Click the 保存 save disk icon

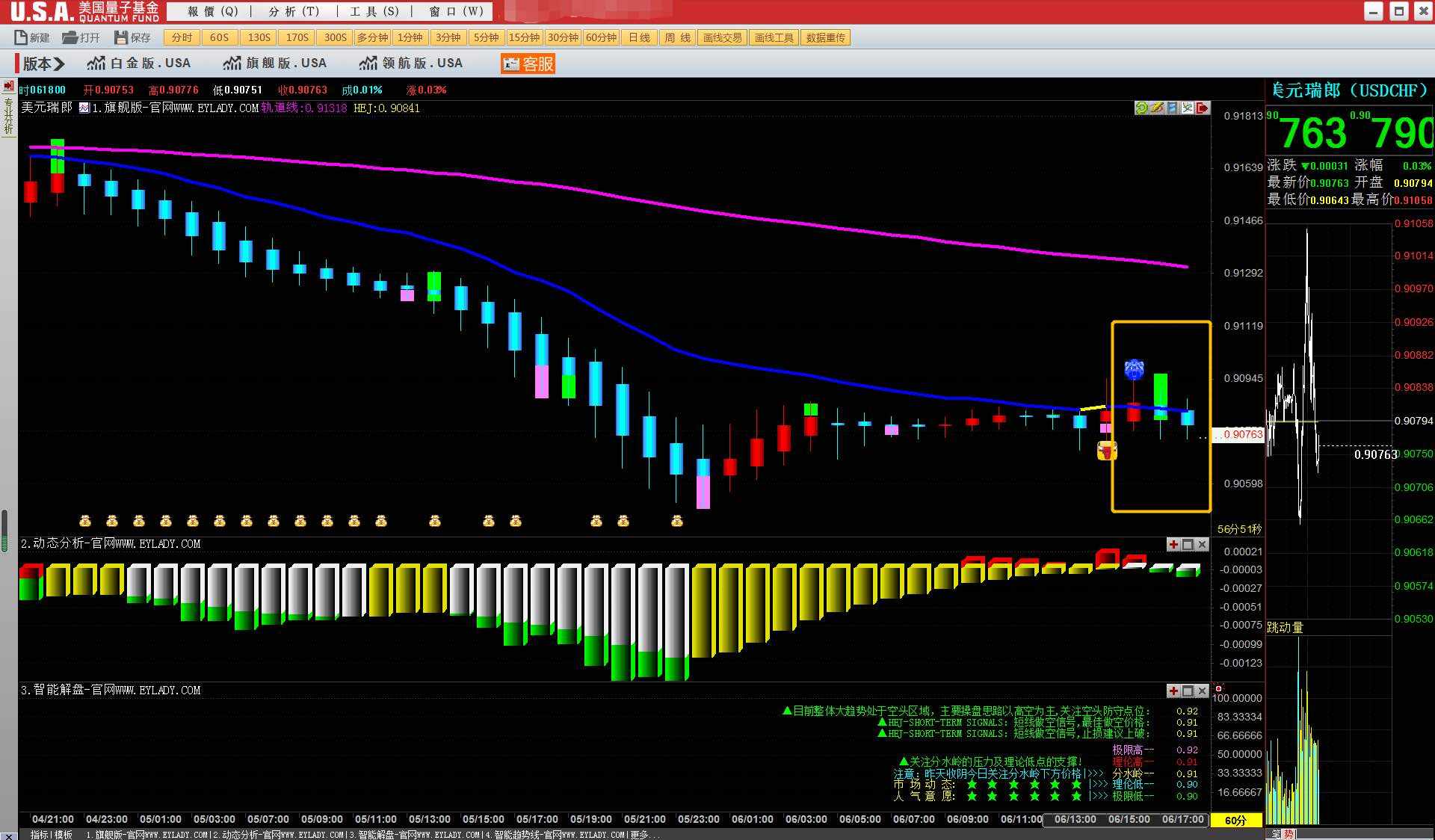[x=121, y=37]
